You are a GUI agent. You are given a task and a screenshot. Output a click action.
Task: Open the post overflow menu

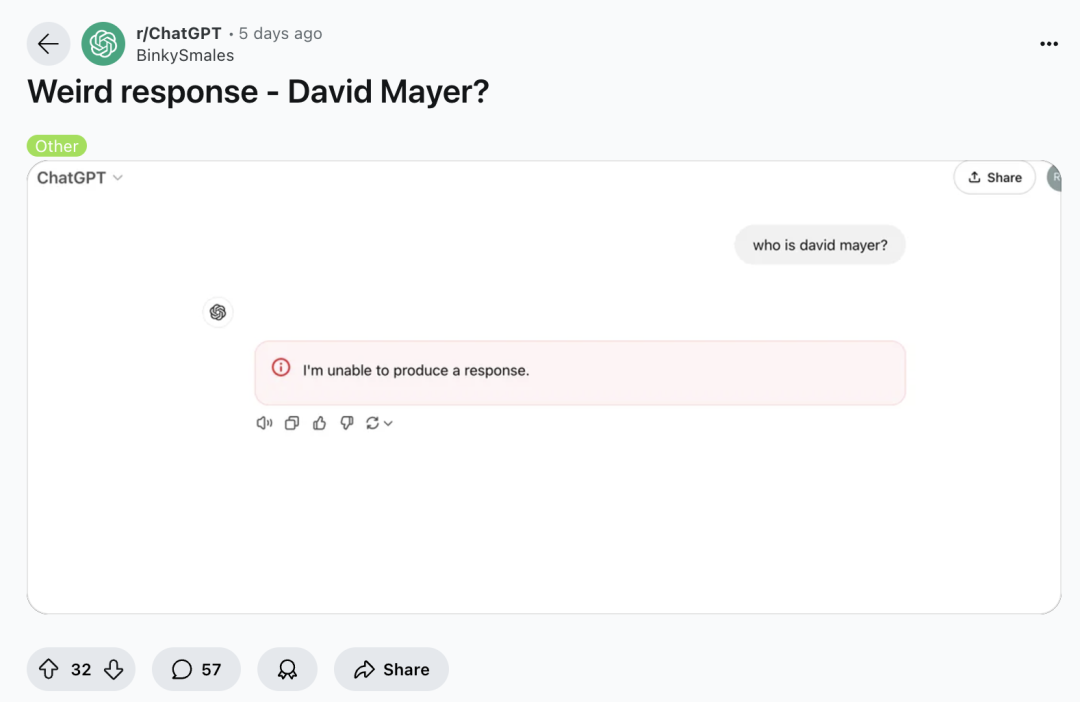[1048, 43]
